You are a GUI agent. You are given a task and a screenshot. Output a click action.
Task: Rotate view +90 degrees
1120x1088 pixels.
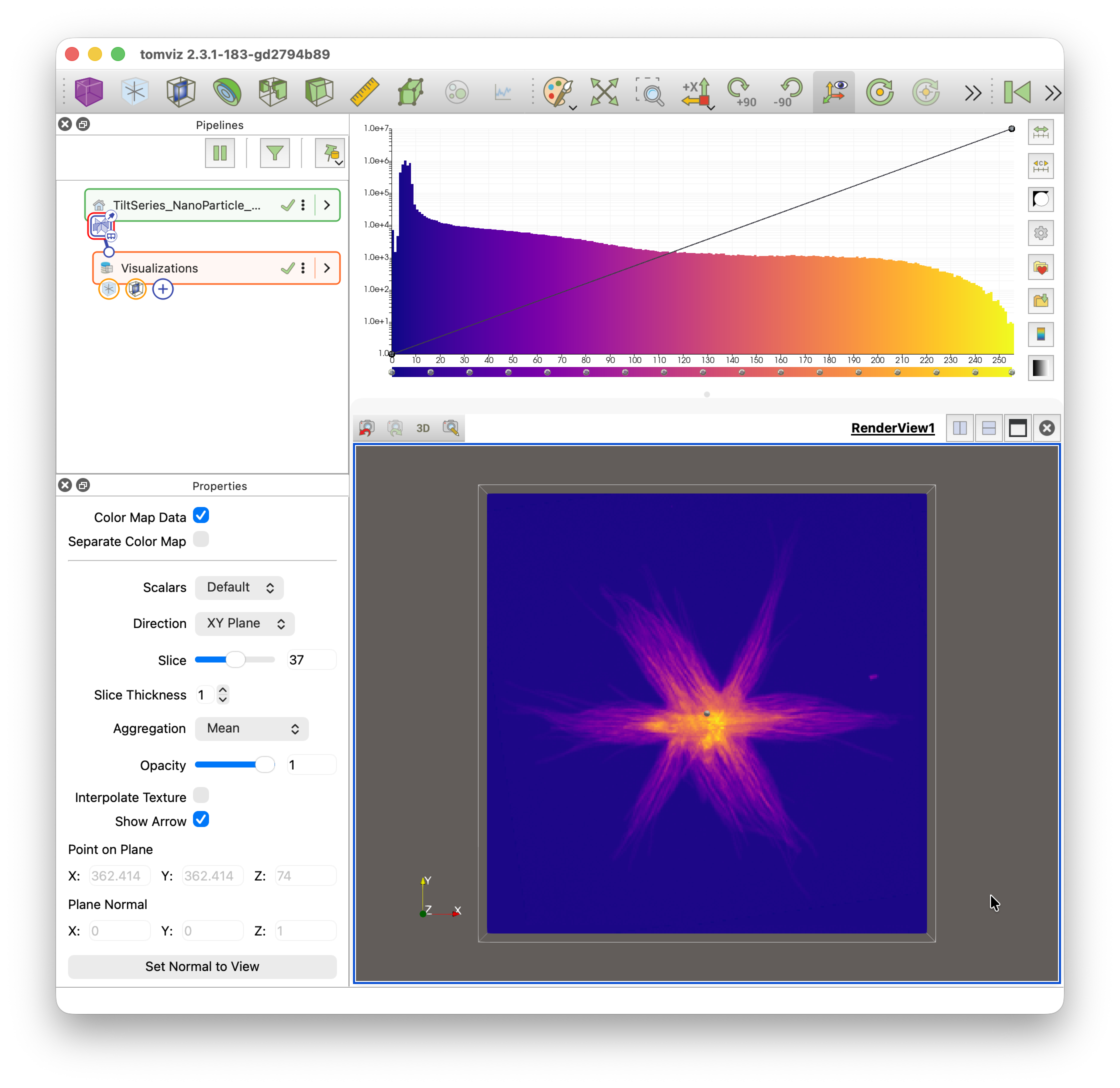pyautogui.click(x=742, y=92)
